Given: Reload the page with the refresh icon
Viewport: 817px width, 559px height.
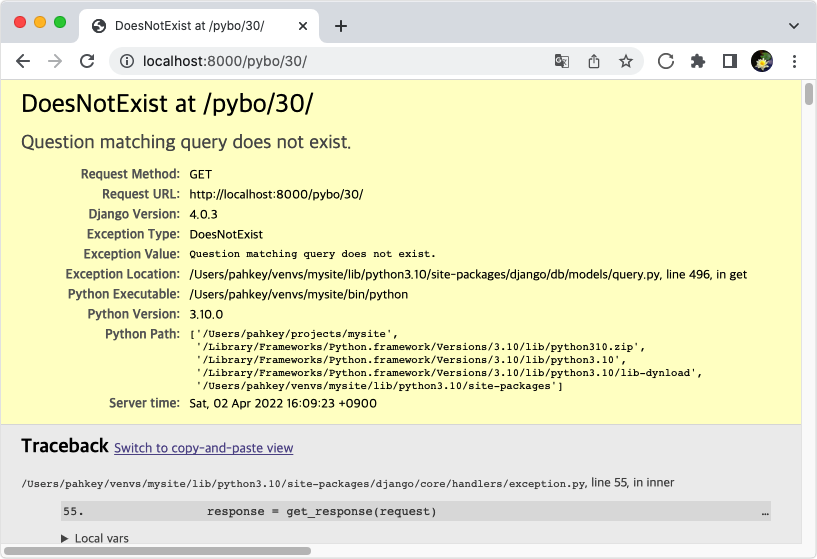Looking at the screenshot, I should pos(87,61).
